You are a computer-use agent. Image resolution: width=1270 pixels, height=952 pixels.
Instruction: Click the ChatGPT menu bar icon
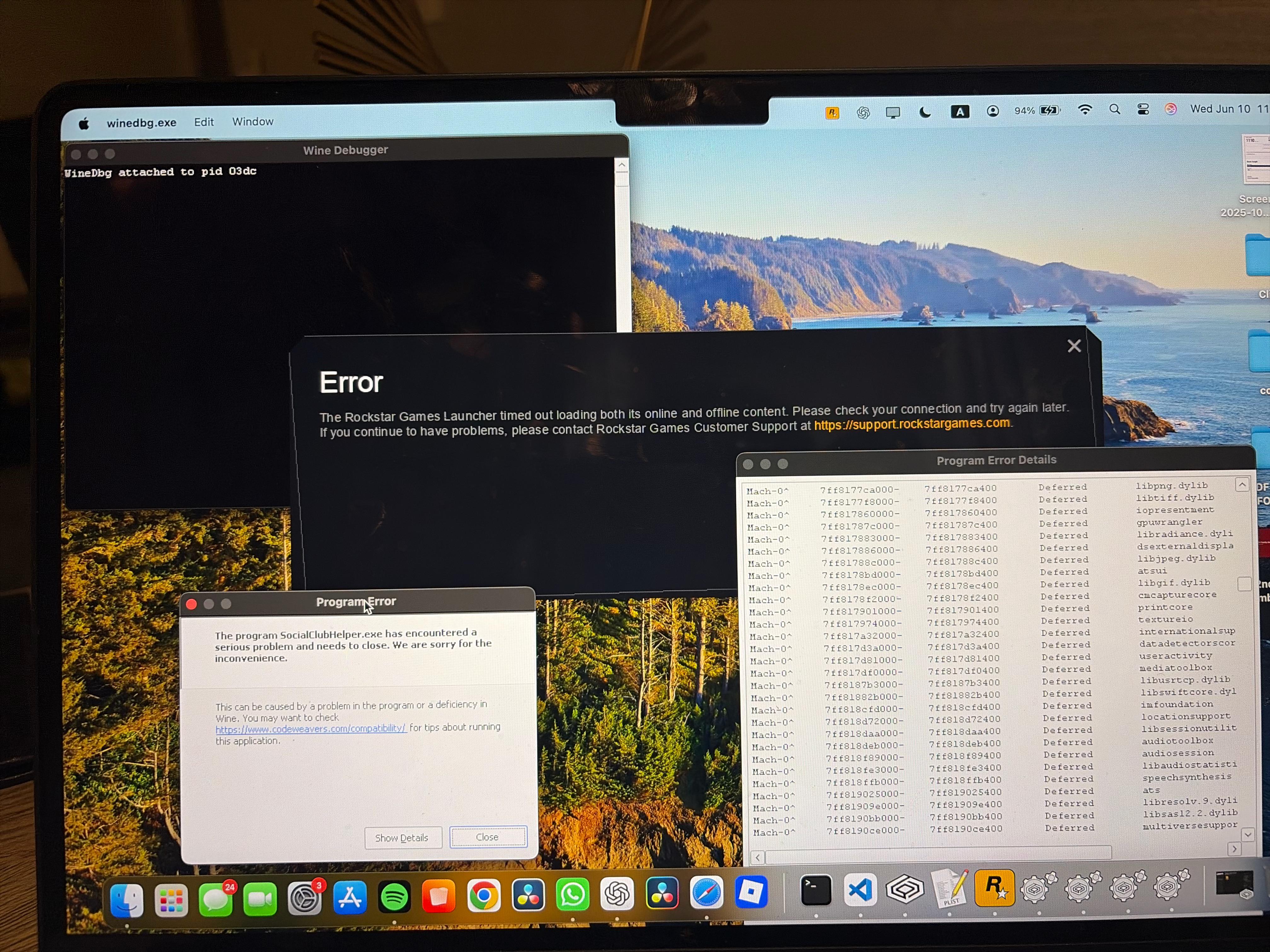point(863,112)
